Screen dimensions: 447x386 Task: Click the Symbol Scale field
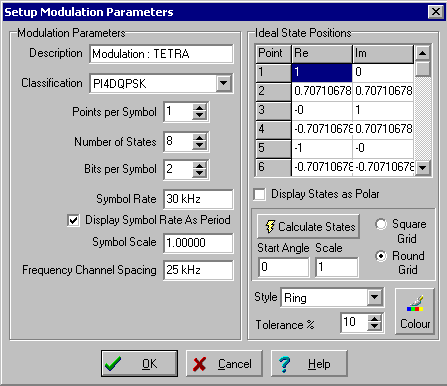198,243
